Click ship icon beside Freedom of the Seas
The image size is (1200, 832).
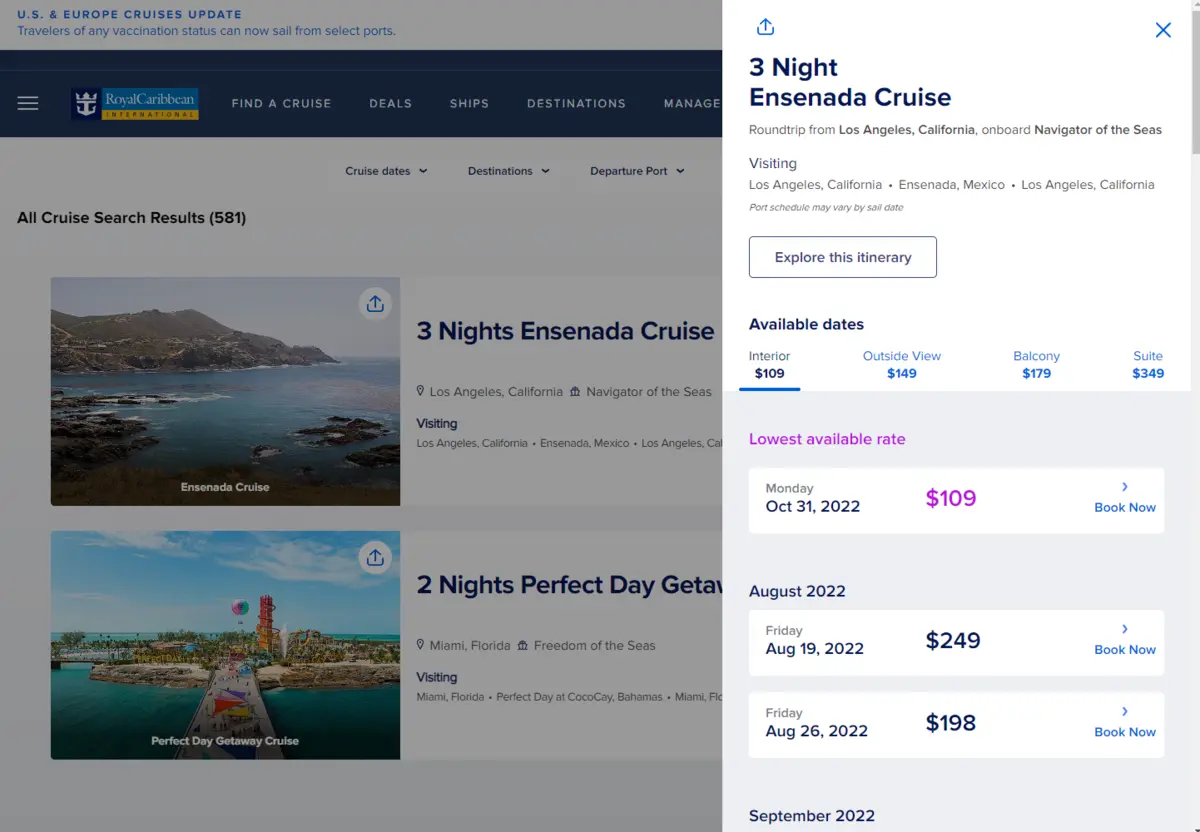(521, 646)
